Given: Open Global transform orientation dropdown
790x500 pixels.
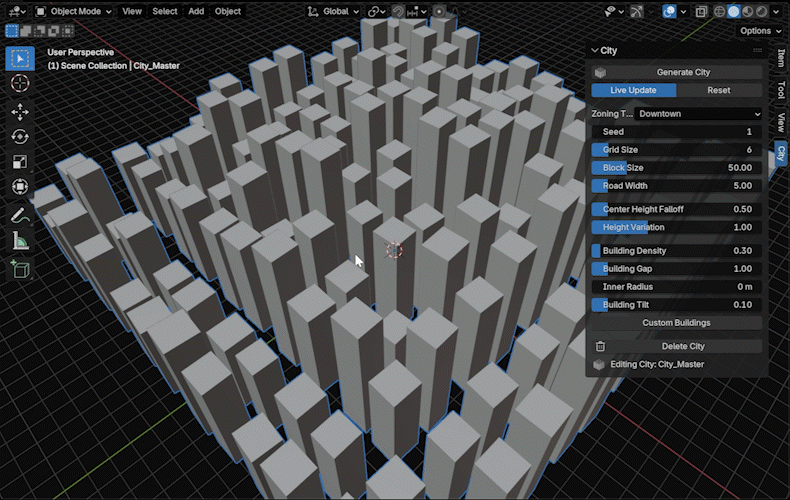Looking at the screenshot, I should point(333,11).
